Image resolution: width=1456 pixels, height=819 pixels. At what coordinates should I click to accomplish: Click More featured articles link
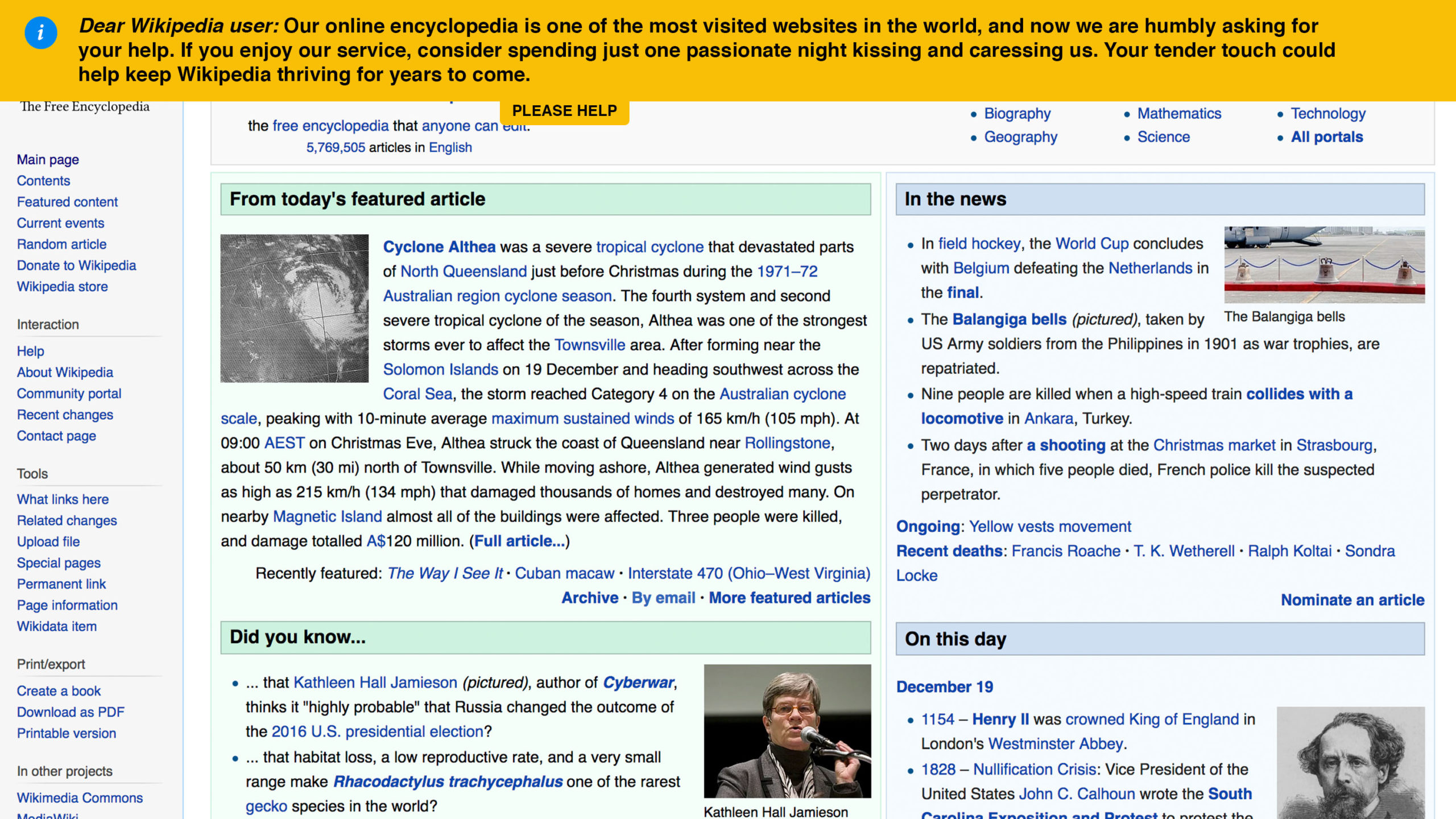(x=789, y=598)
